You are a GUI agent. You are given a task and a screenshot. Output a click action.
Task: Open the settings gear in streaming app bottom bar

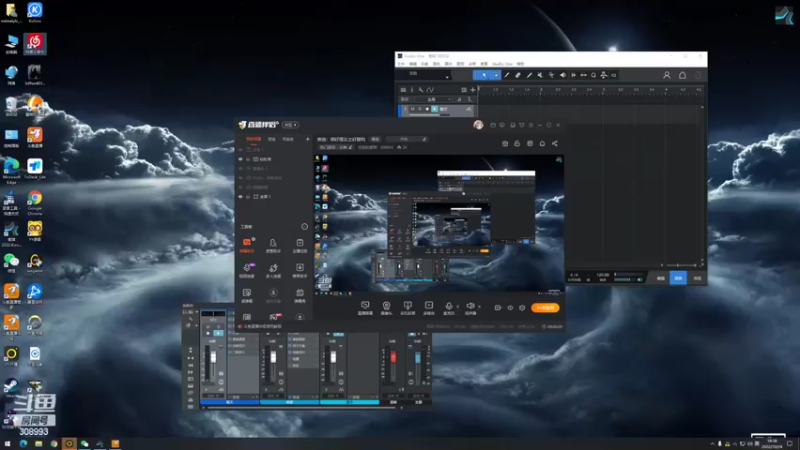pyautogui.click(x=522, y=308)
